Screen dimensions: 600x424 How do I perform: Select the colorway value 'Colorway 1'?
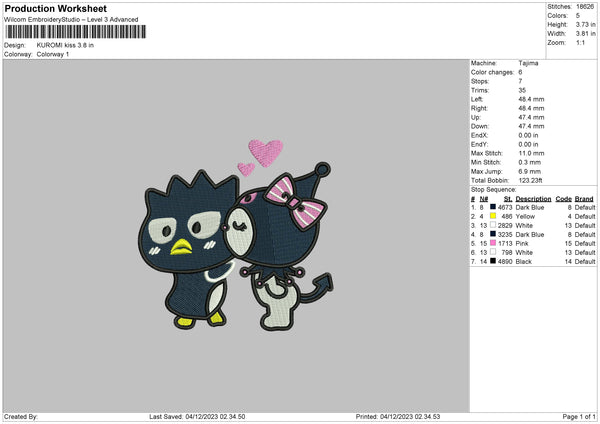coord(53,54)
